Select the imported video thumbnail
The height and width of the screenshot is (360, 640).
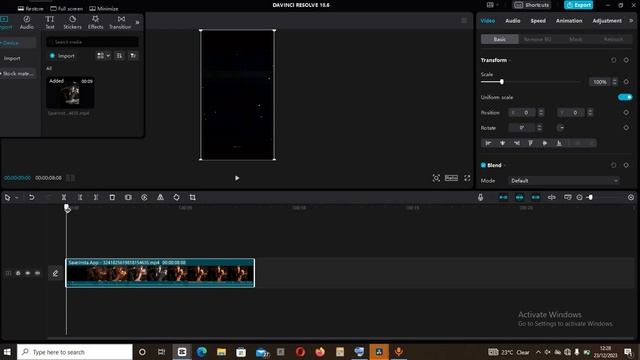tap(70, 93)
